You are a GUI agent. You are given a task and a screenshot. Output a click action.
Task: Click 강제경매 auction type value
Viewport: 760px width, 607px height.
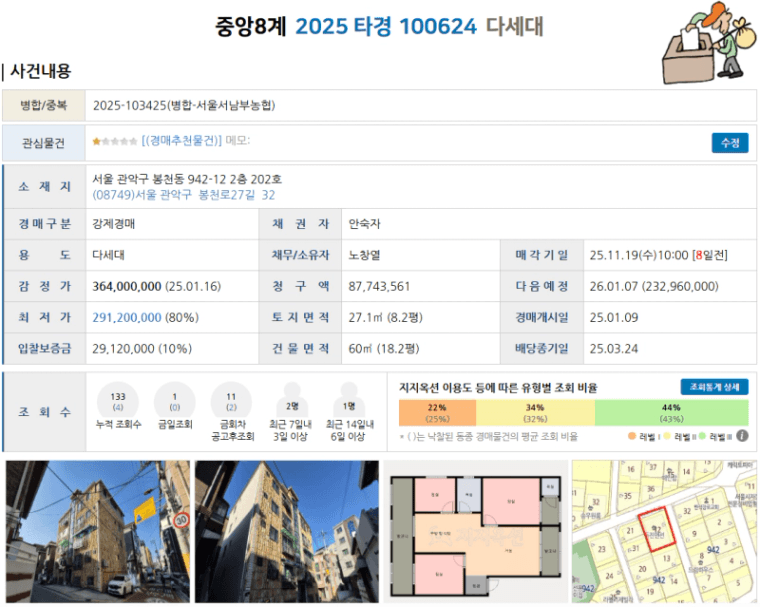[114, 224]
